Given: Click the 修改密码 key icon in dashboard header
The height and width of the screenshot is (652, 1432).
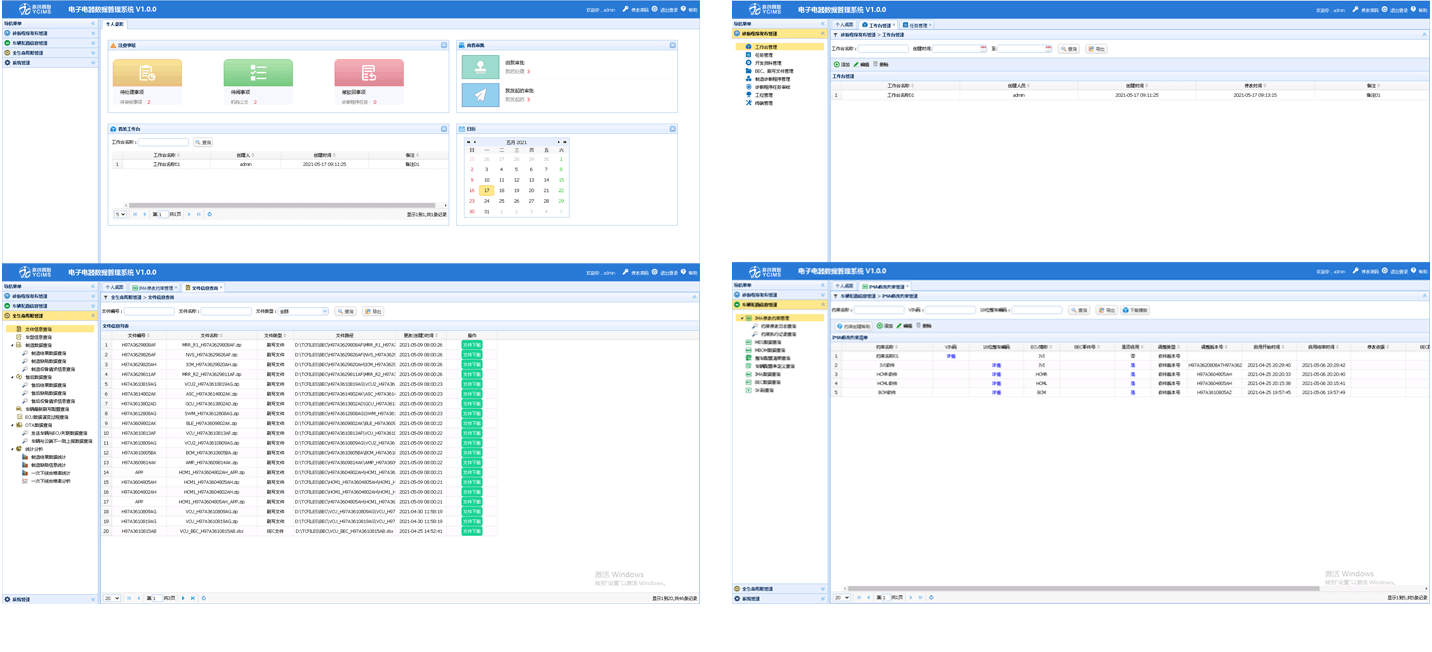Looking at the screenshot, I should coord(625,9).
